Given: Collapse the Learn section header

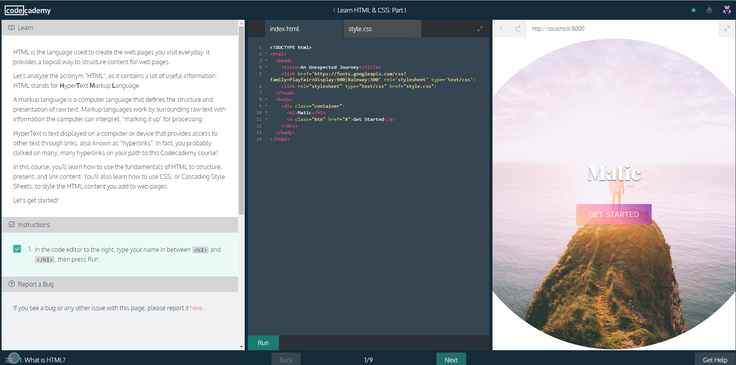Looking at the screenshot, I should click(x=120, y=28).
